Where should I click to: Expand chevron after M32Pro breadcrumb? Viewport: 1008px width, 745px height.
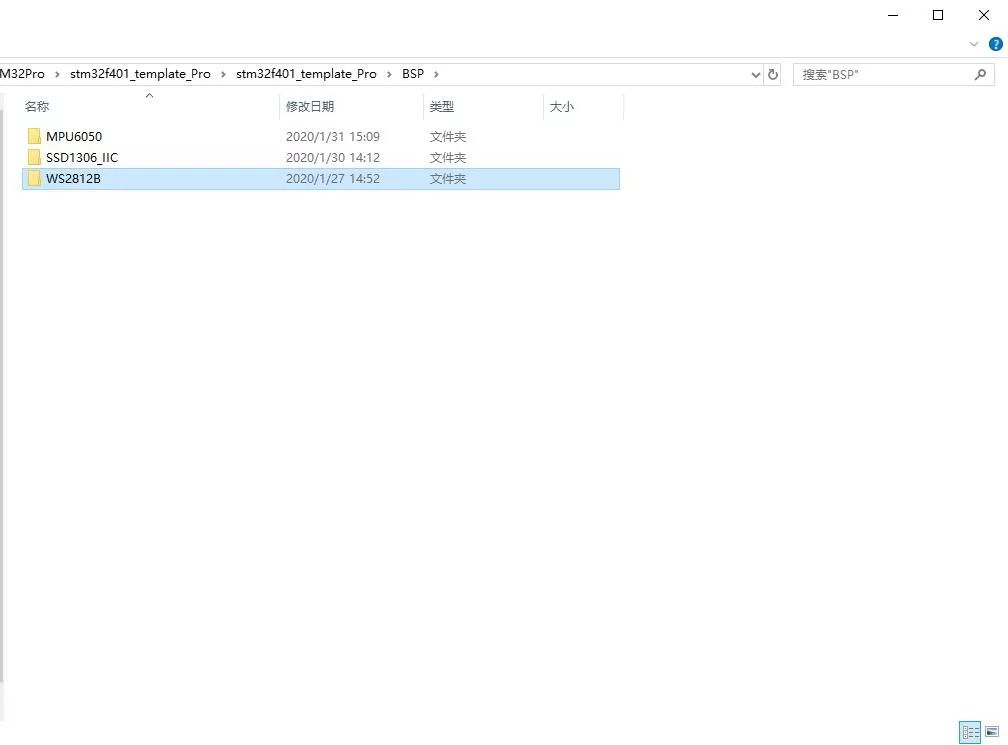(57, 75)
